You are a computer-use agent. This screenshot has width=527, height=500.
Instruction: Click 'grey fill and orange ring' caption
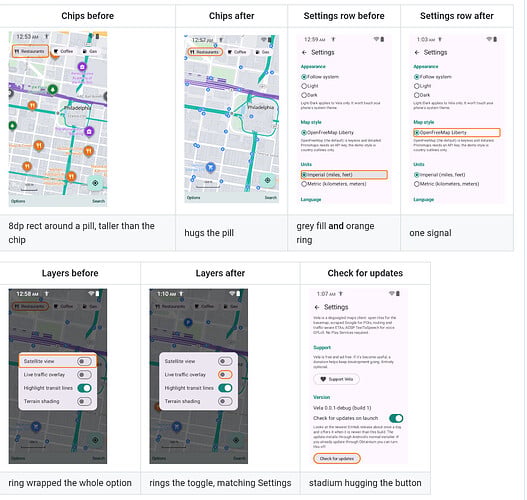pyautogui.click(x=335, y=233)
